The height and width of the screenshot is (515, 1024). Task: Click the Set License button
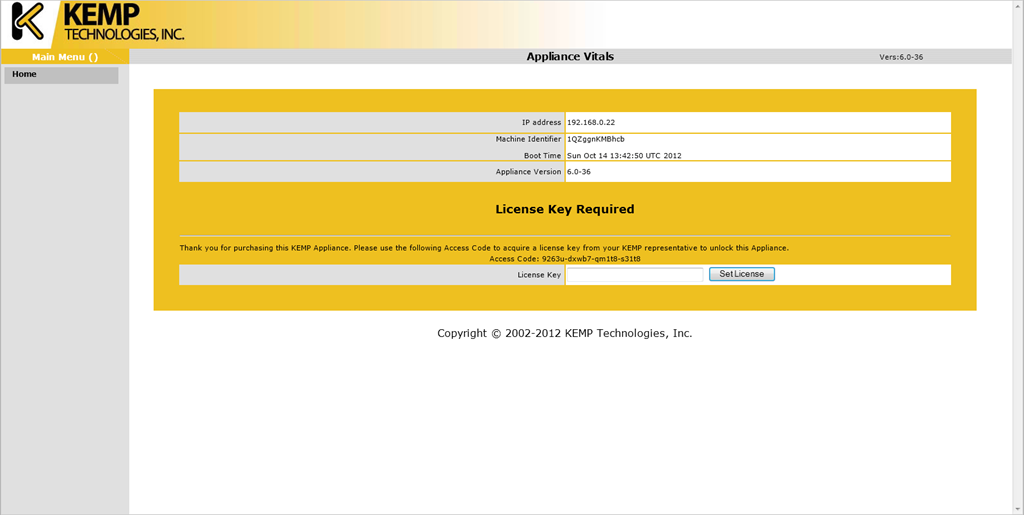(741, 274)
